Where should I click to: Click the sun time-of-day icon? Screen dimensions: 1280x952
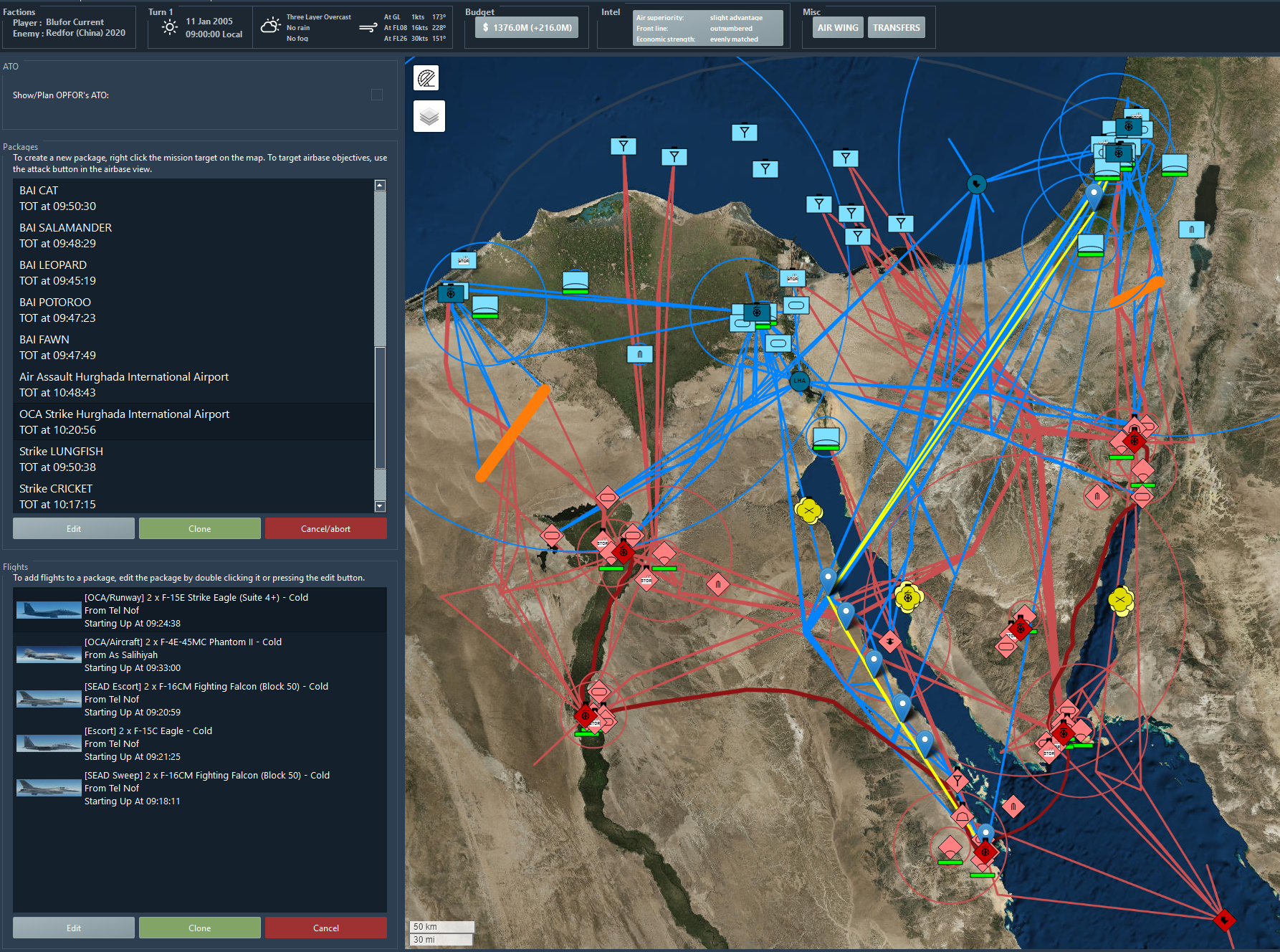click(x=170, y=27)
